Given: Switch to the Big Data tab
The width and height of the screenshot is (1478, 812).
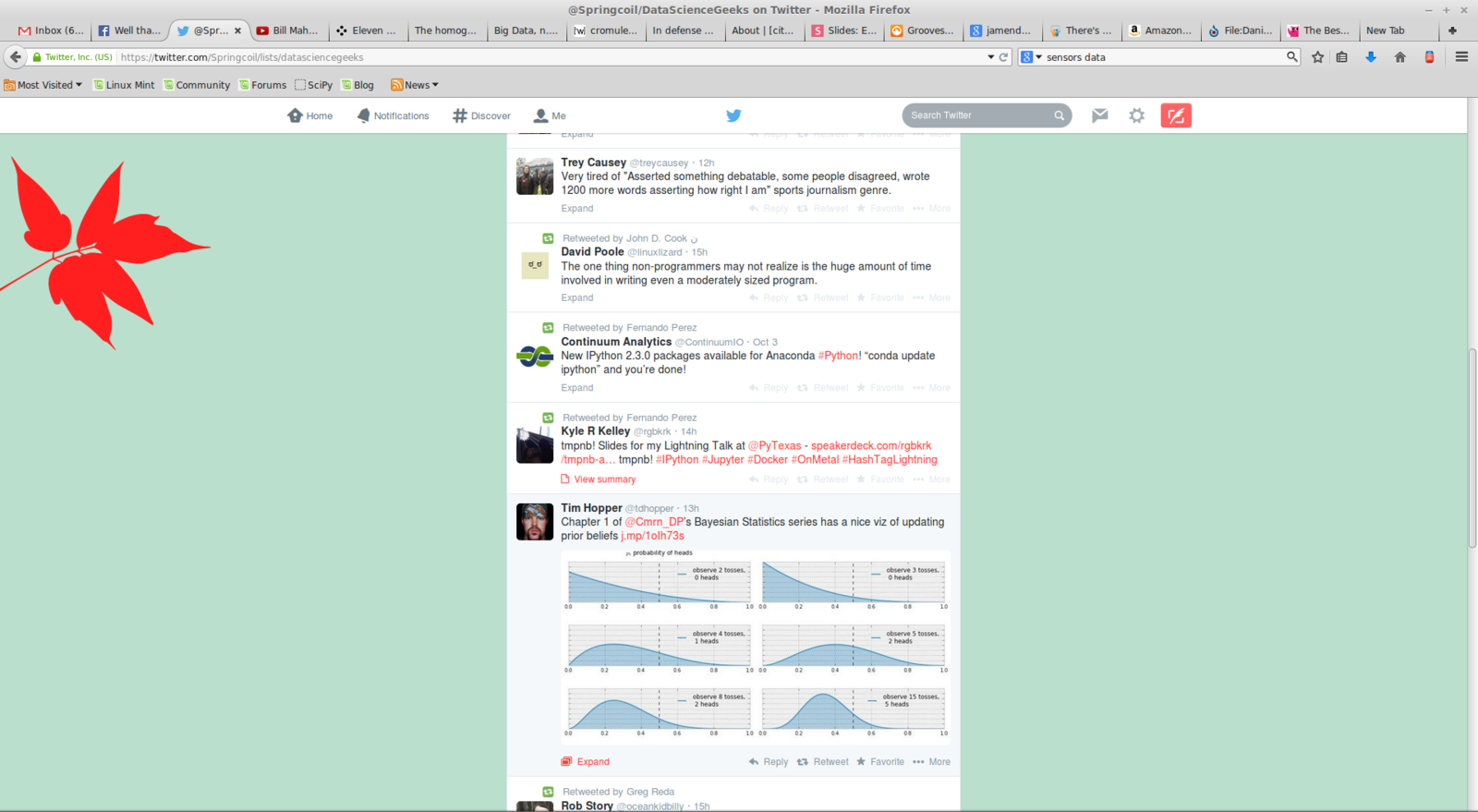Looking at the screenshot, I should 526,30.
